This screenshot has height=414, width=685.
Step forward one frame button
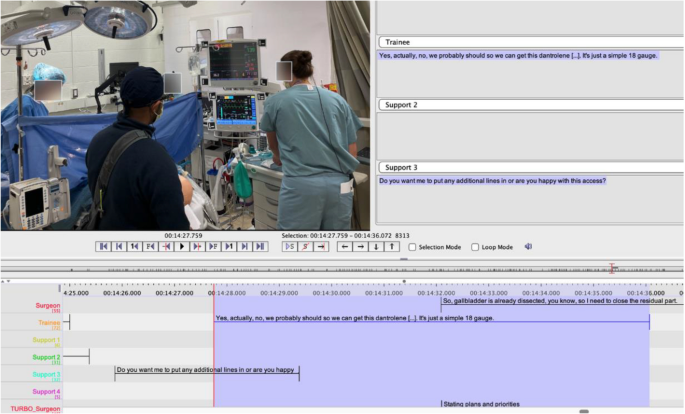pyautogui.click(x=213, y=247)
